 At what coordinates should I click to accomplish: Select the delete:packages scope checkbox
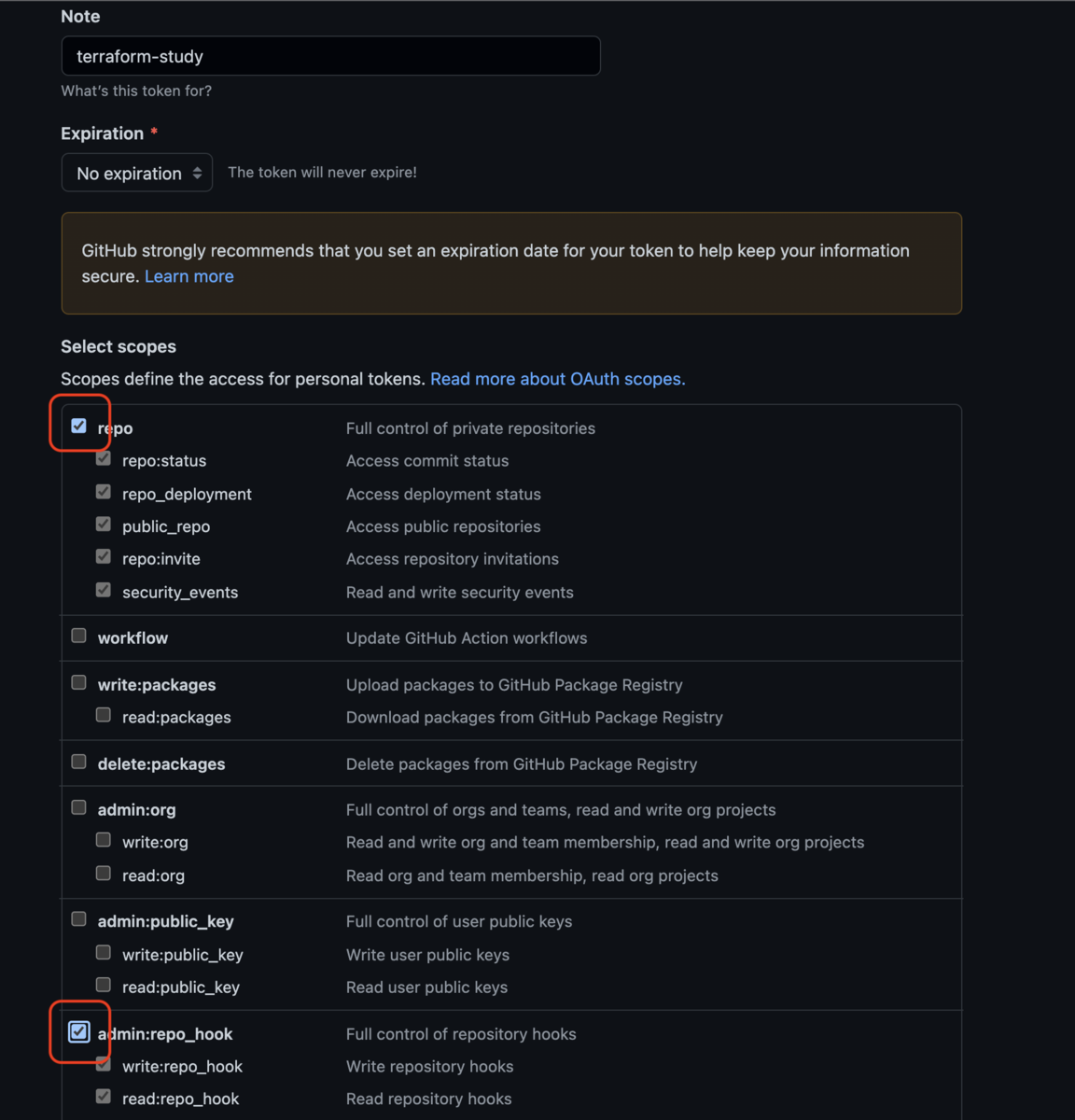pos(79,762)
